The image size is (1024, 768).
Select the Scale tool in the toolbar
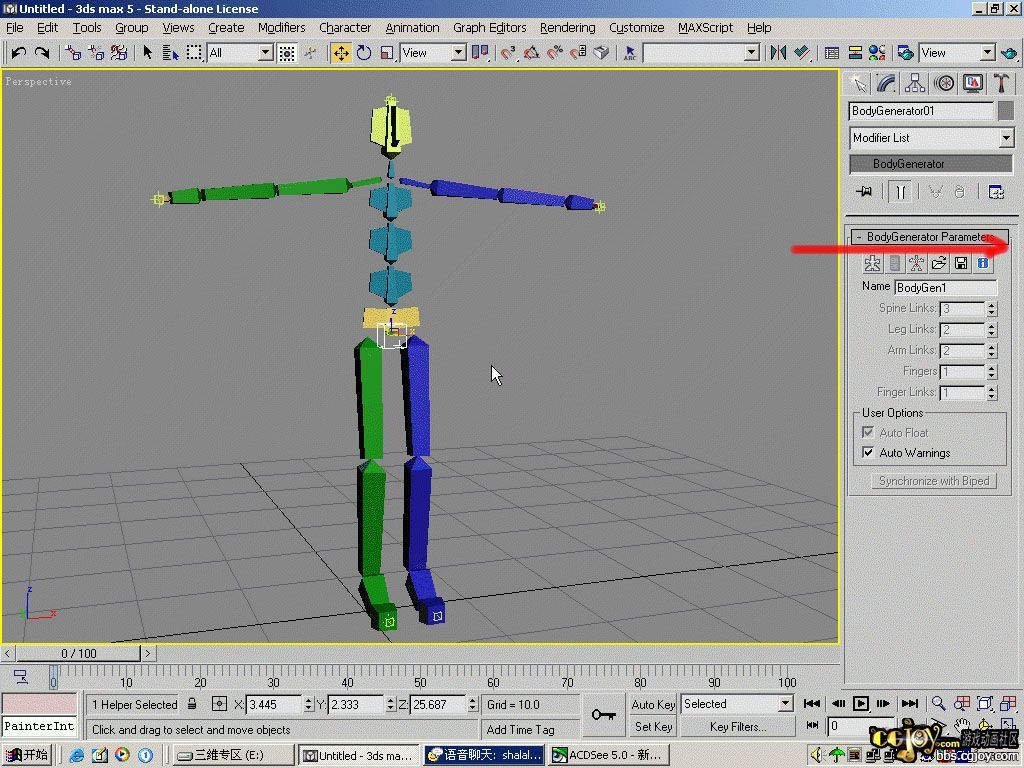click(387, 53)
